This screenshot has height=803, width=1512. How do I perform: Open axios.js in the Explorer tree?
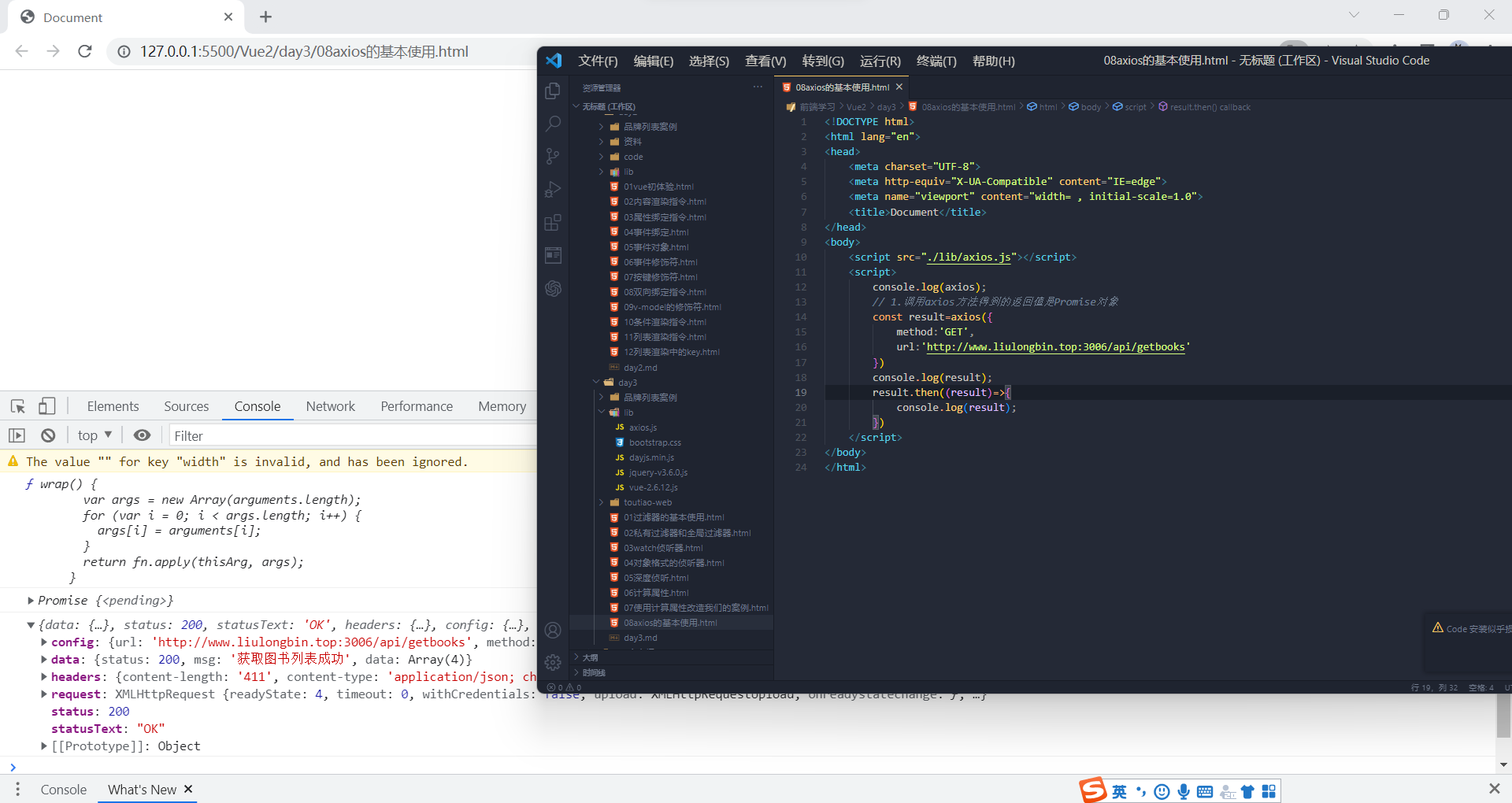coord(643,427)
